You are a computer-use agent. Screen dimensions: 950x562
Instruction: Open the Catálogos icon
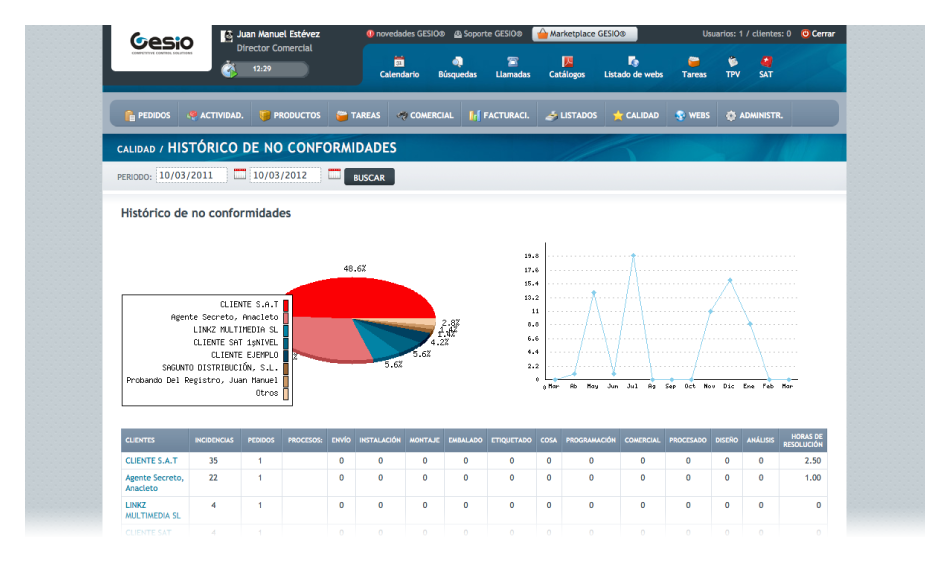(x=567, y=62)
